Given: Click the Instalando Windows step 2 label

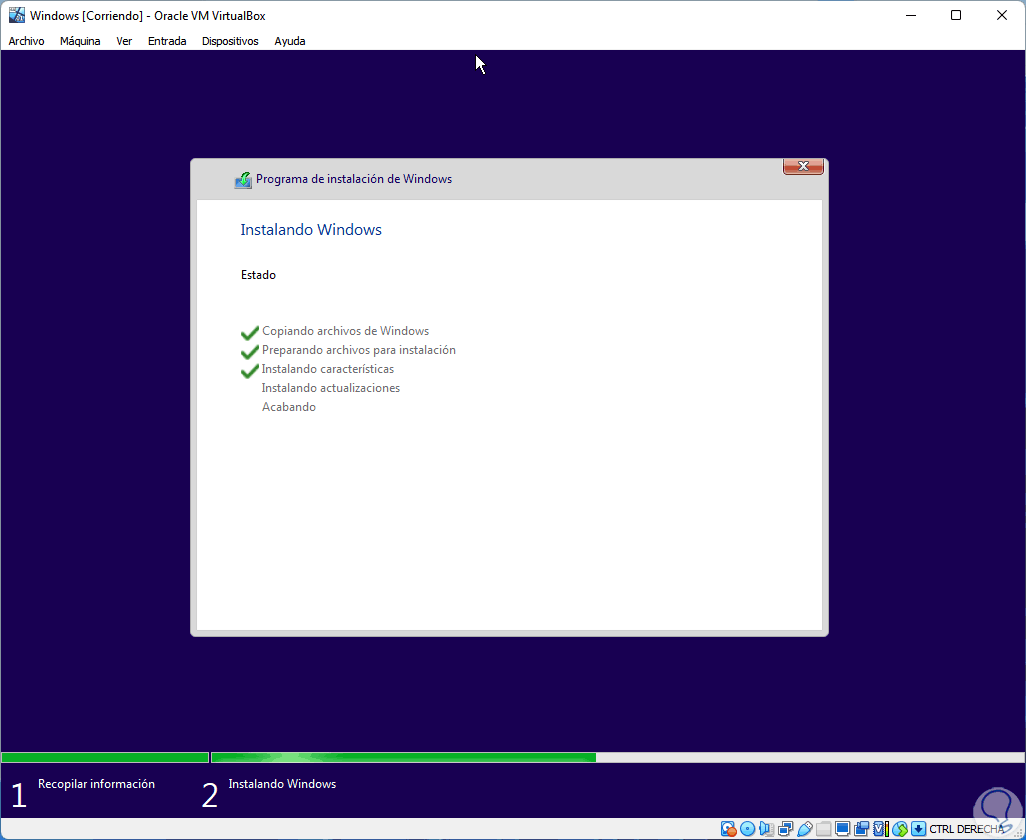Looking at the screenshot, I should [282, 784].
